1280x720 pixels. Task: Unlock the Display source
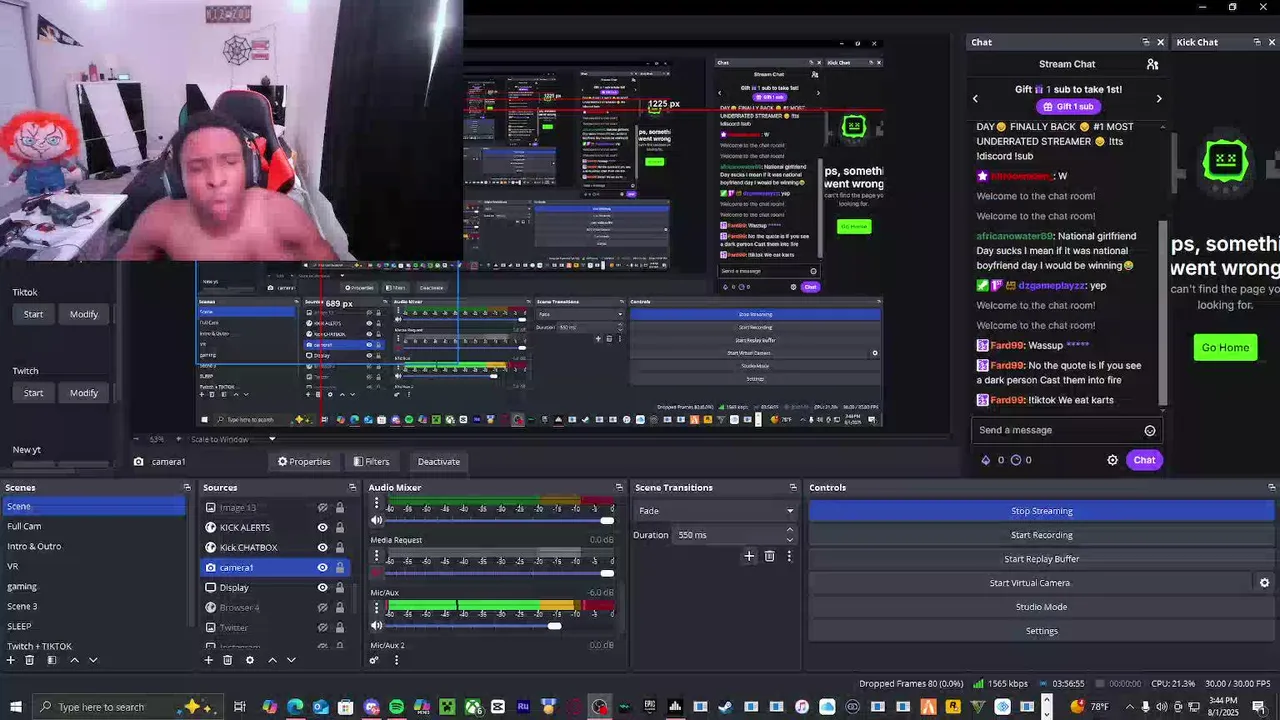click(x=339, y=587)
